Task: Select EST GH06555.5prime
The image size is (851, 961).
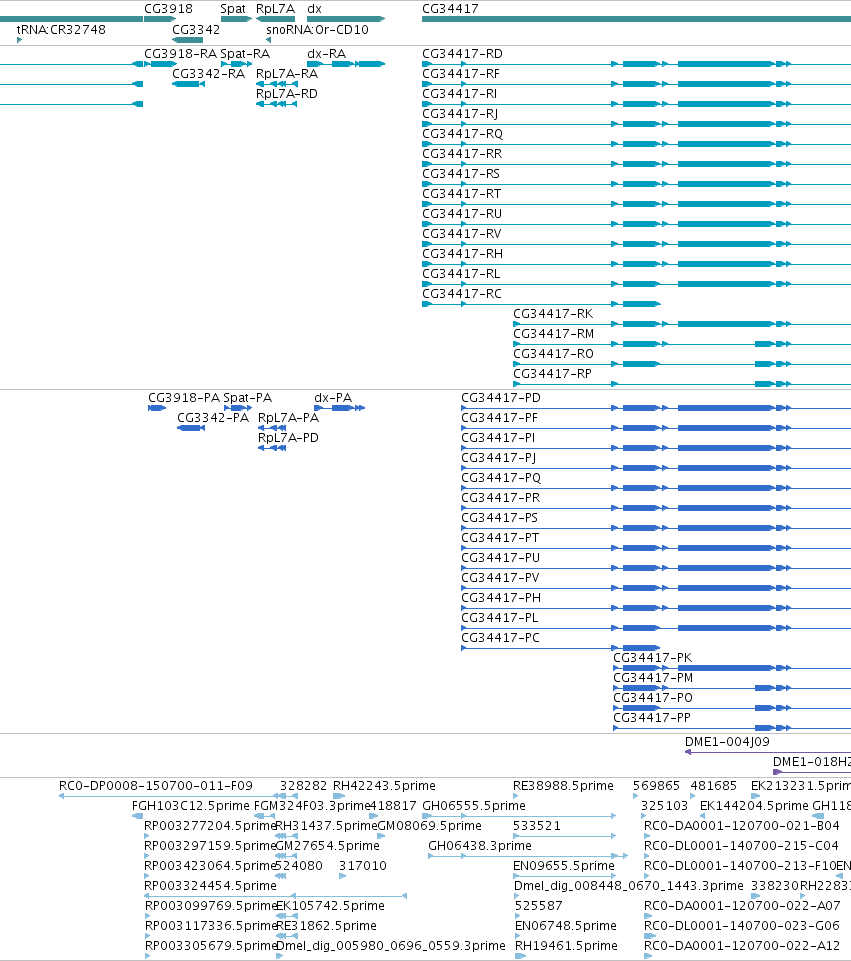Action: [474, 806]
